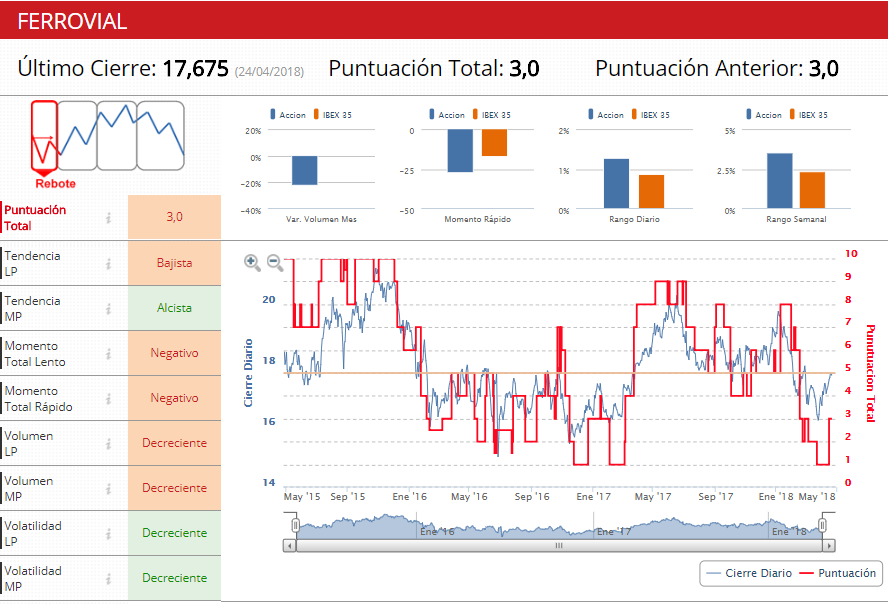Click the Decreciente value for Volumen MP
The width and height of the screenshot is (890, 604).
pyautogui.click(x=174, y=488)
